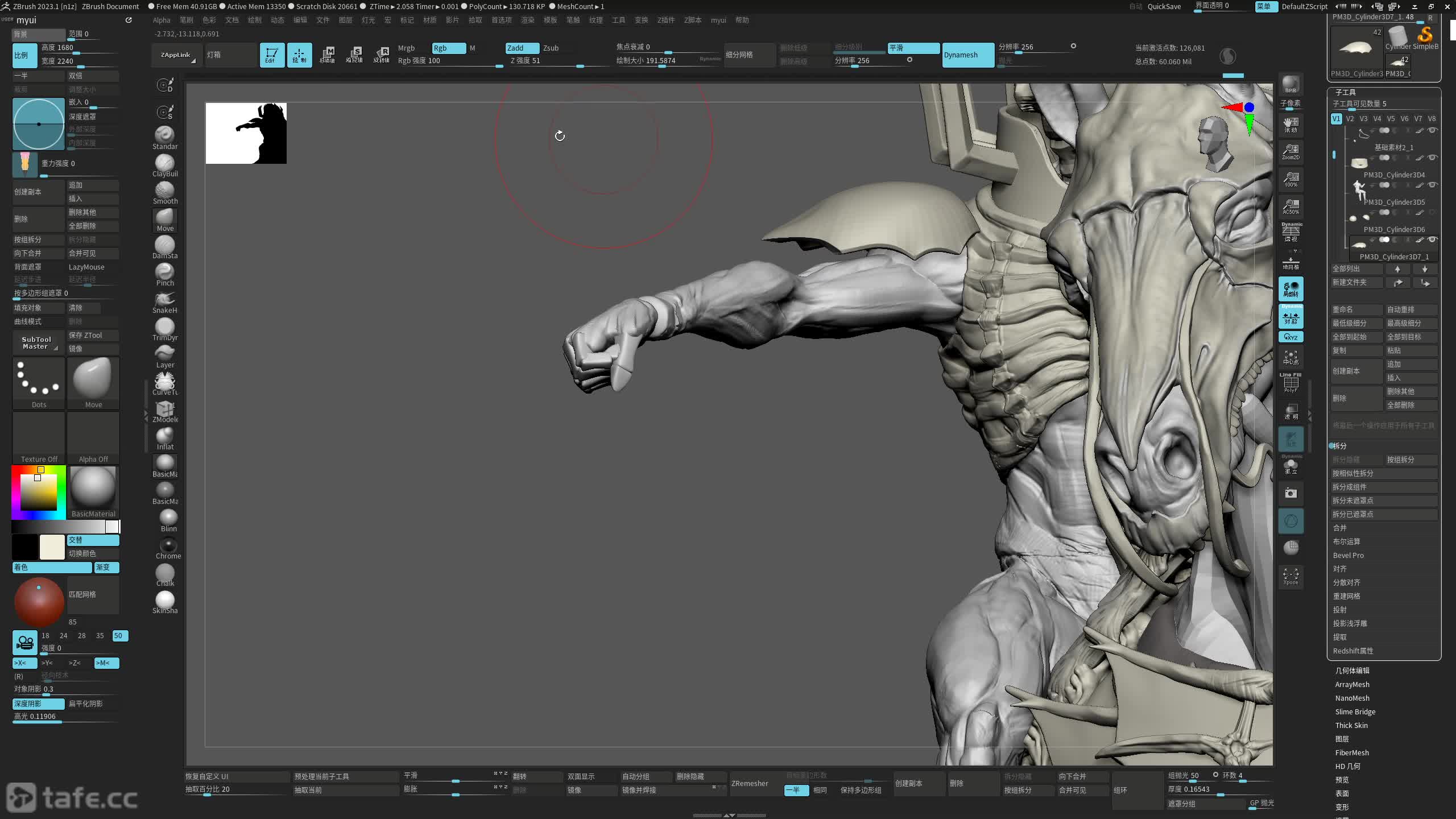This screenshot has height=819, width=1456.
Task: Click the camera snapshot icon
Action: tap(1290, 493)
